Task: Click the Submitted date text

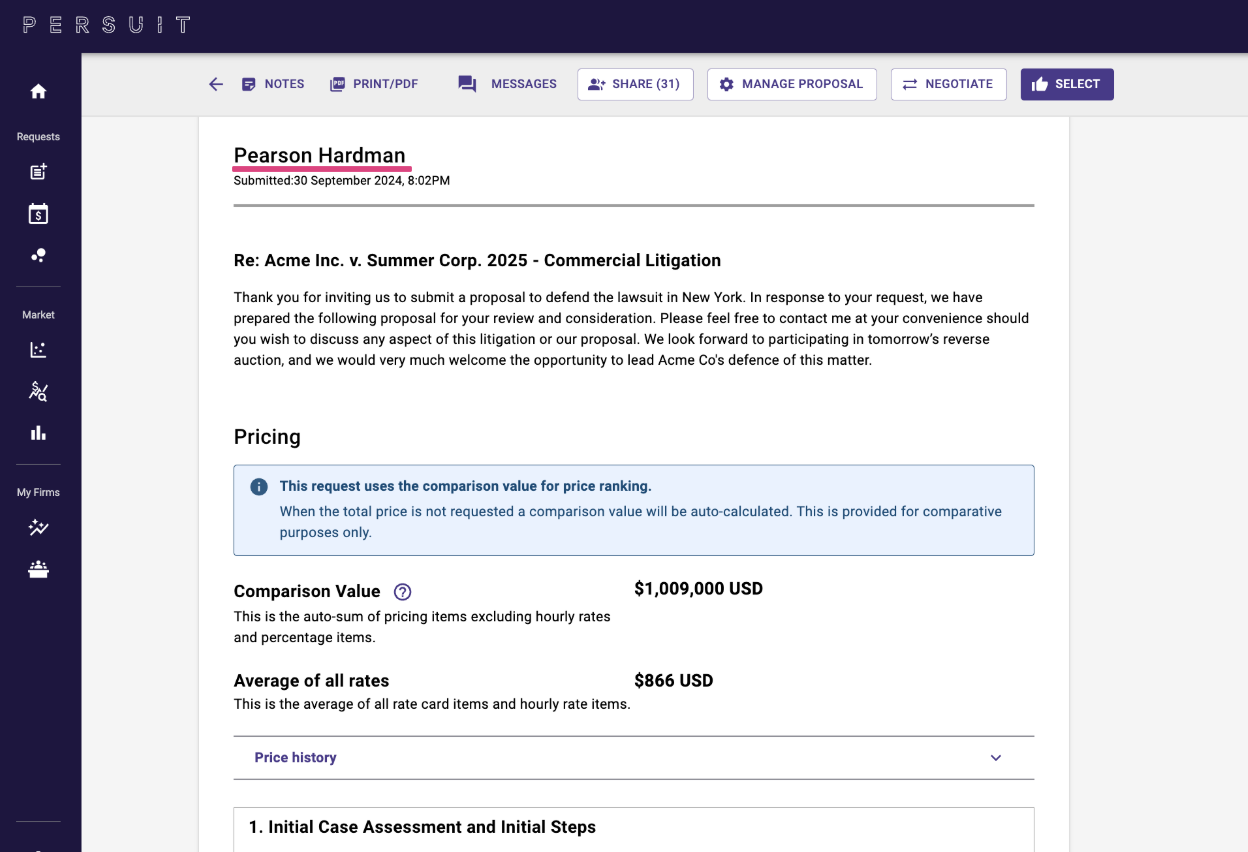Action: 342,181
